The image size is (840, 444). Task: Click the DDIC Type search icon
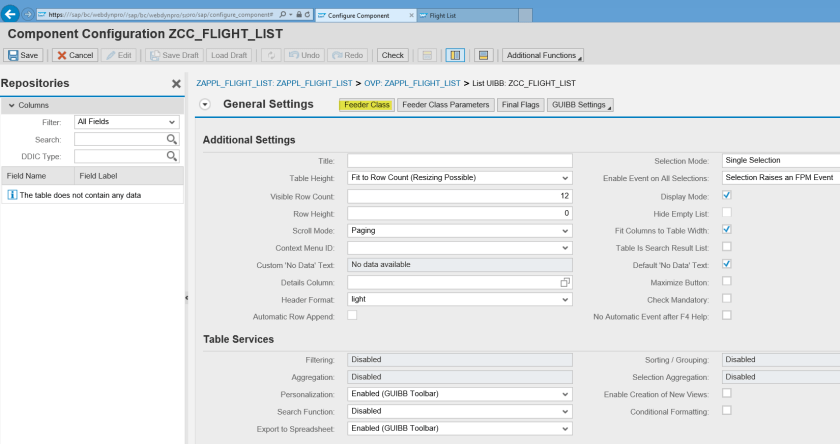[172, 156]
